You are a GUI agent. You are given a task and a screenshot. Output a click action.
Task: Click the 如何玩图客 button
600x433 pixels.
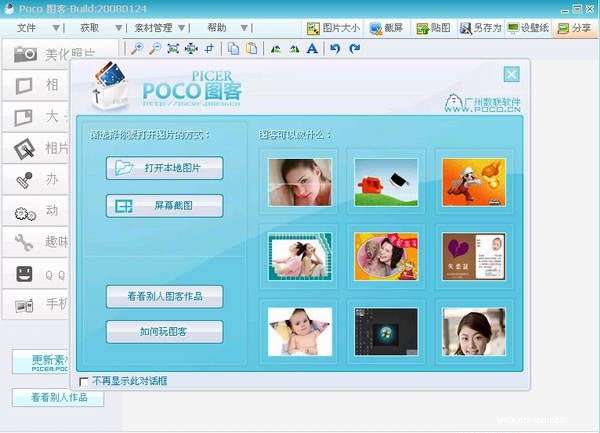click(165, 332)
